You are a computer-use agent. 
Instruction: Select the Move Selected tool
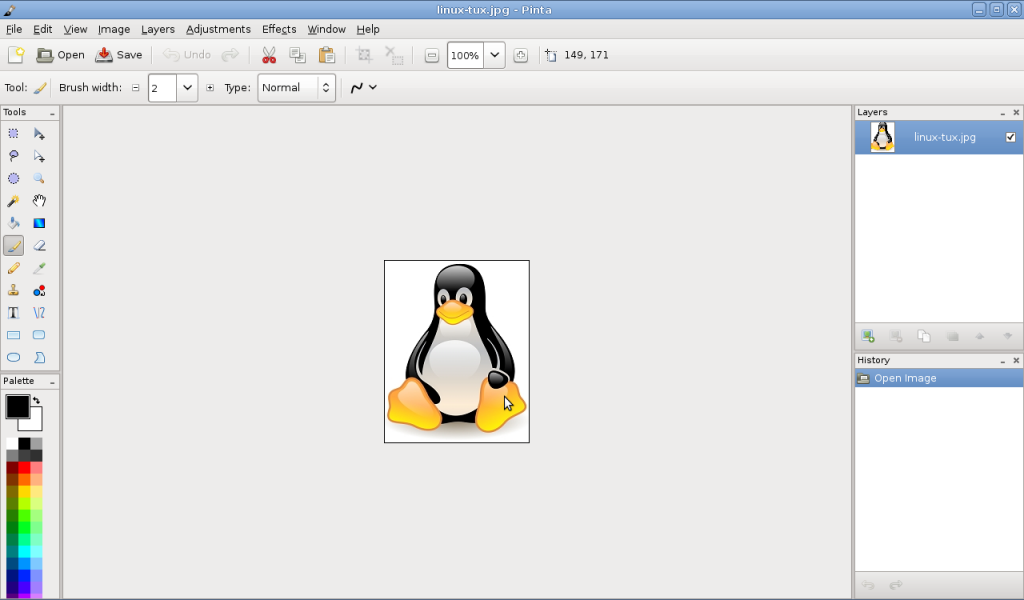[x=39, y=134]
